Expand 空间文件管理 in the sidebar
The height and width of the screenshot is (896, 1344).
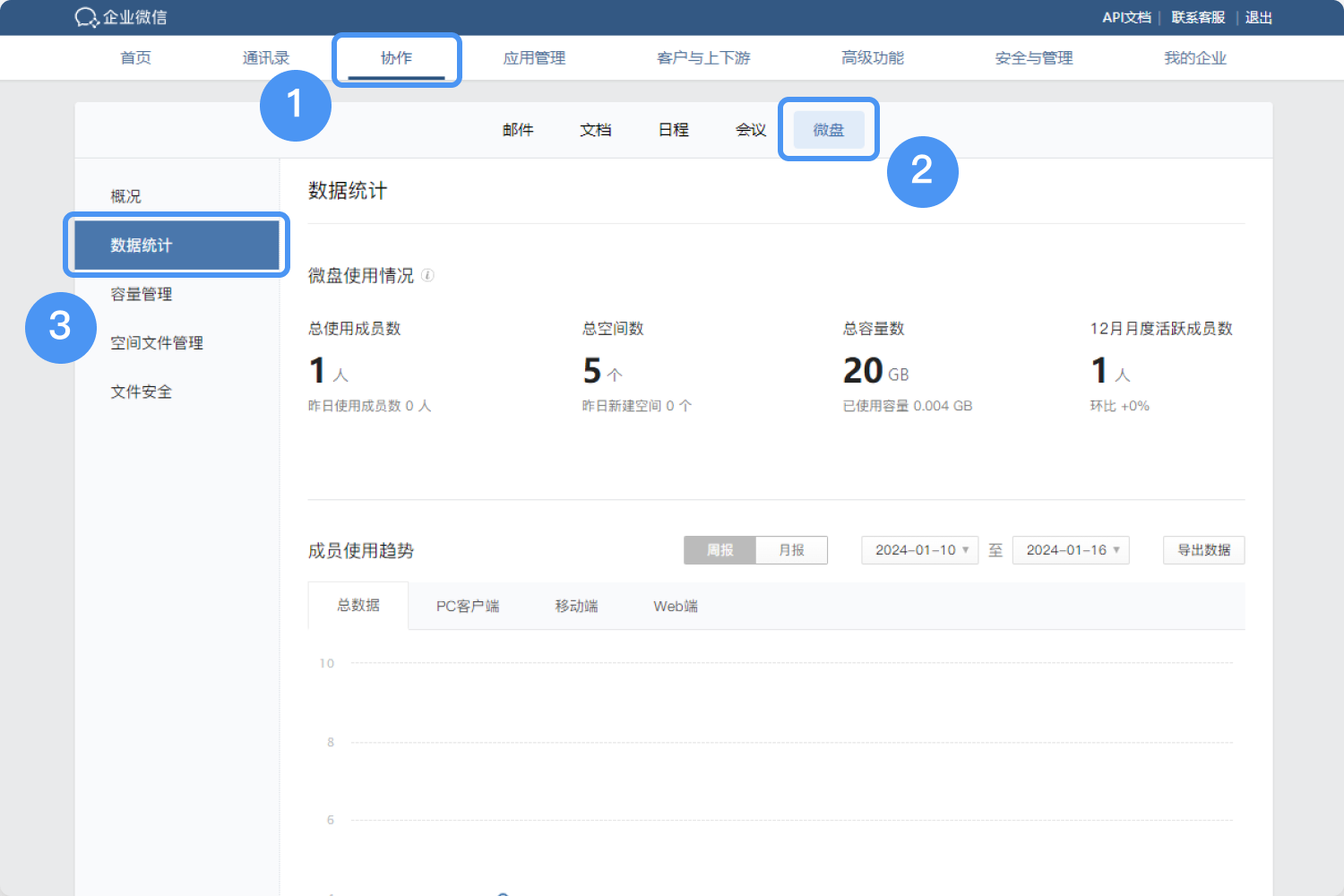(157, 342)
